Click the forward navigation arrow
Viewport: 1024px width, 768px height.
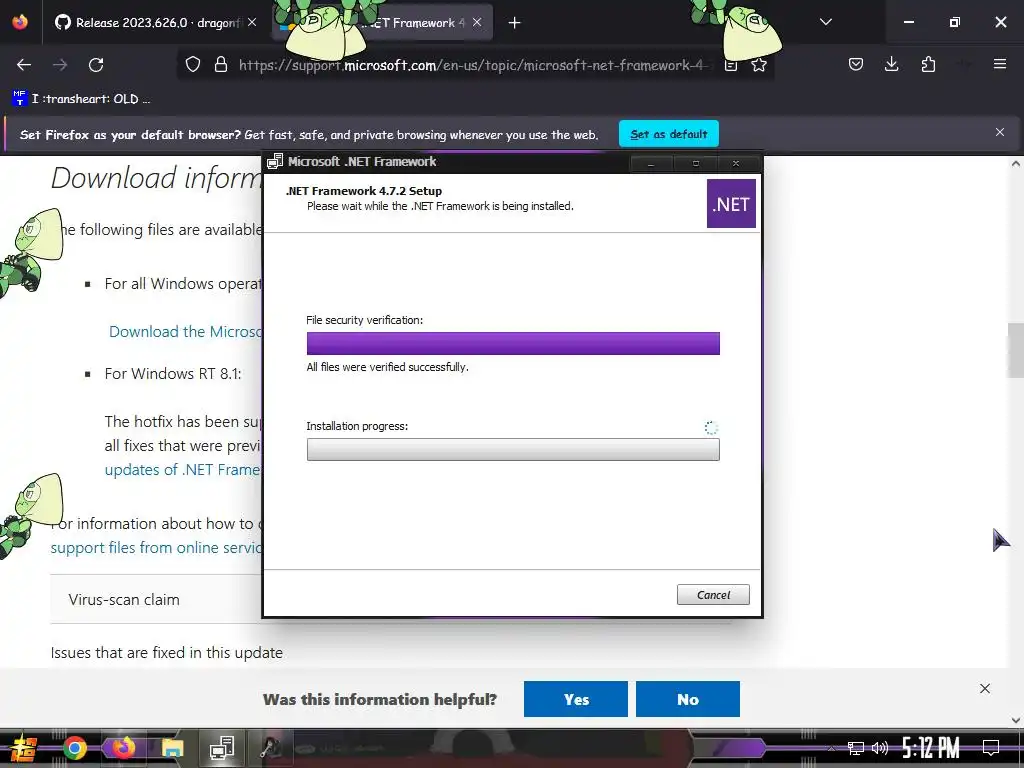tap(60, 65)
